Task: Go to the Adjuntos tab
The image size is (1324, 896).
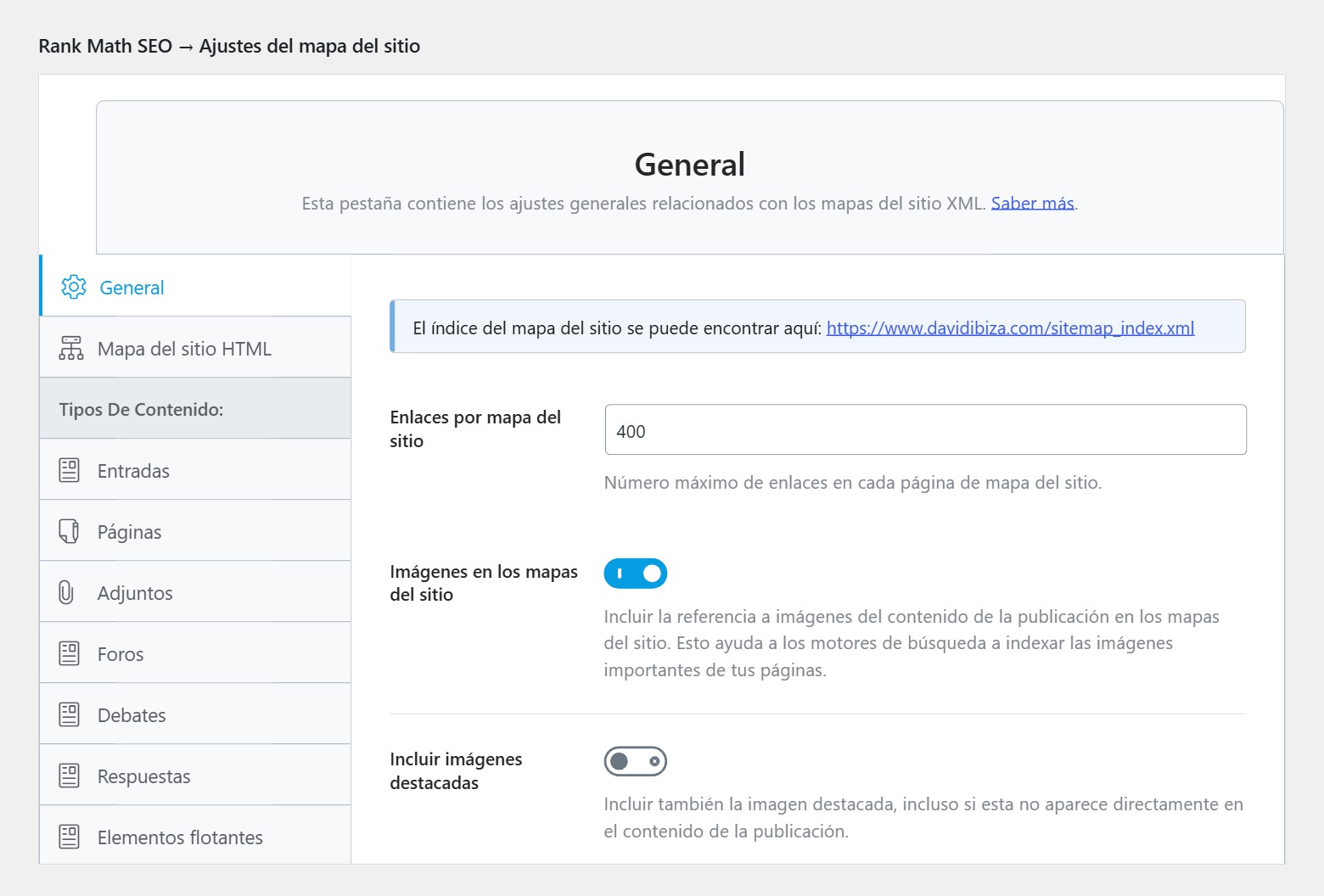Action: 195,591
